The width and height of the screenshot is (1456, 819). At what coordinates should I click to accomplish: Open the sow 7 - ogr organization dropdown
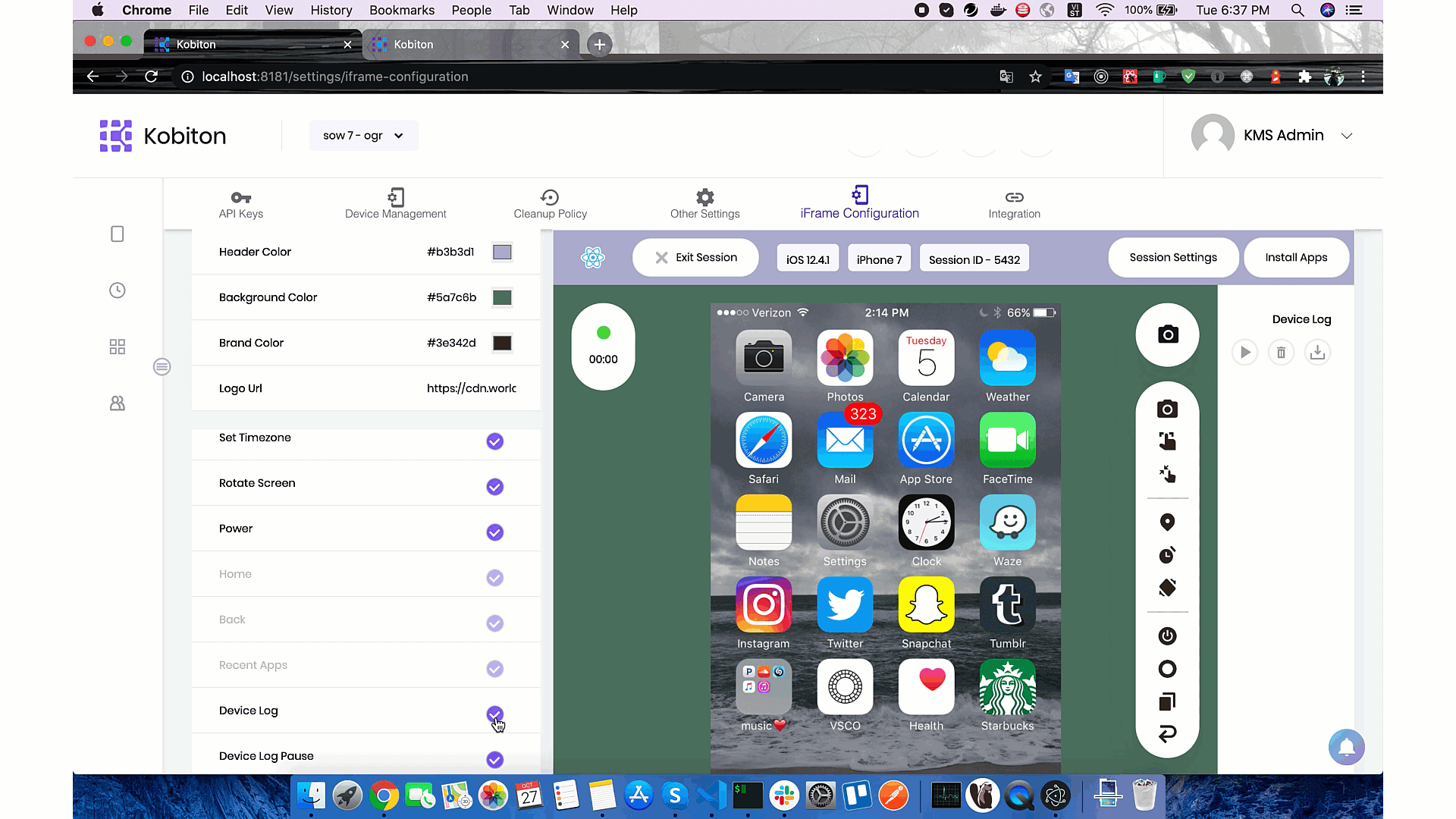(x=363, y=136)
